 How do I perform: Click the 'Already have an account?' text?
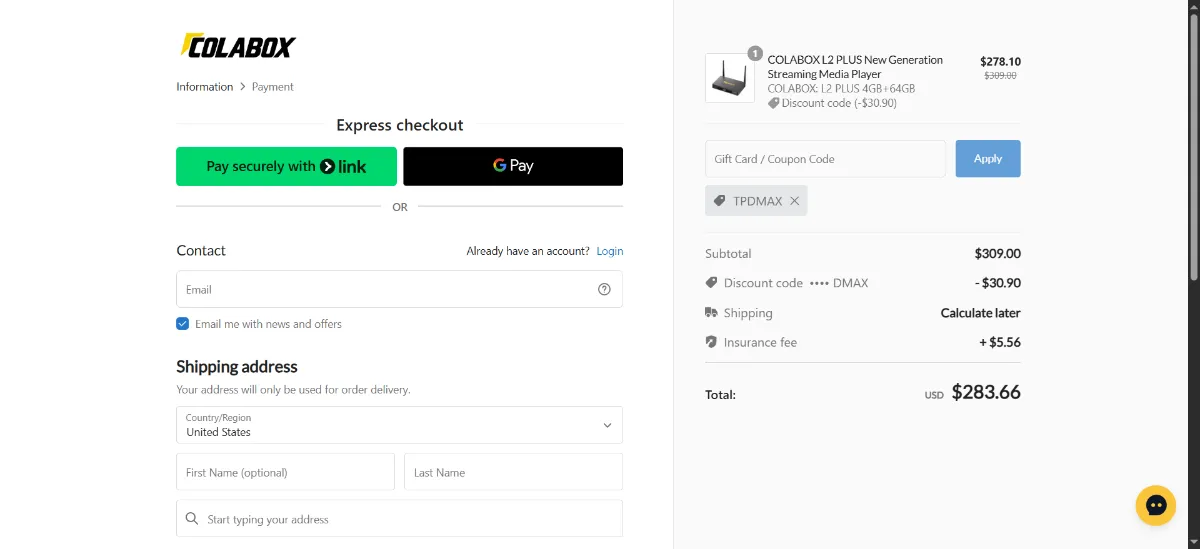[528, 251]
